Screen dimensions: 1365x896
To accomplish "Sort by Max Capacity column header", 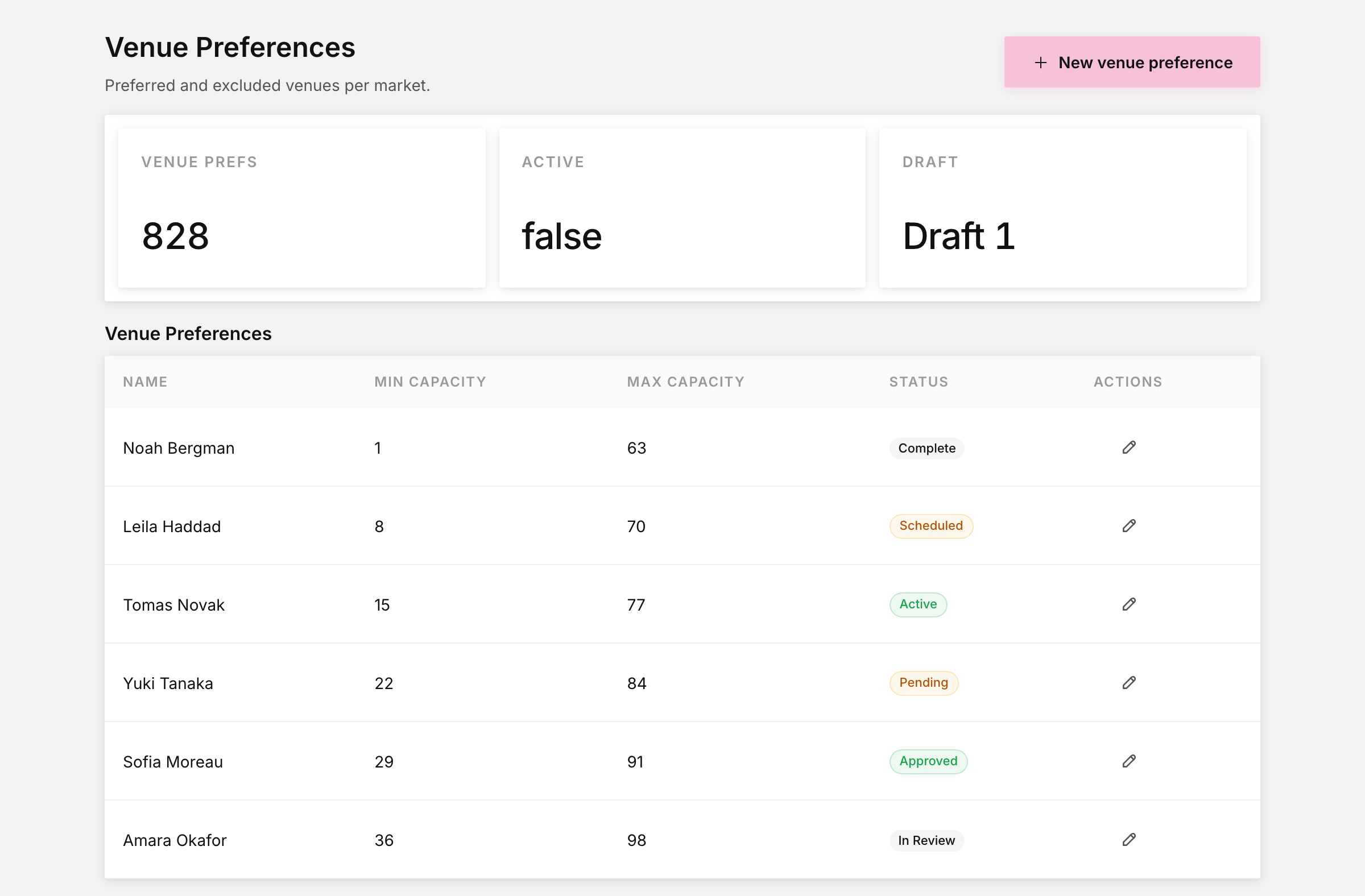I will (685, 382).
